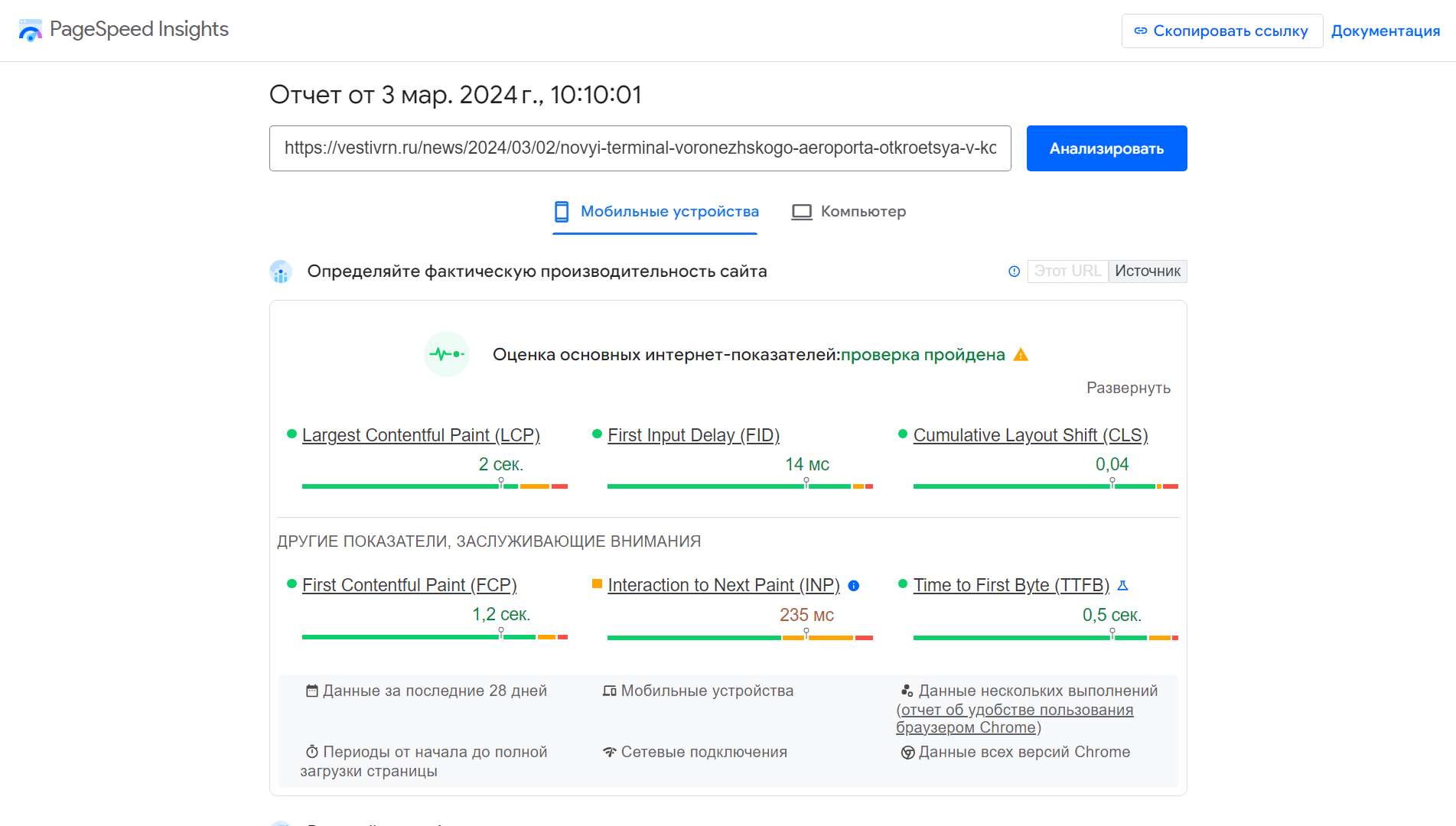Focus the URL input field
Image resolution: width=1456 pixels, height=826 pixels.
click(640, 148)
